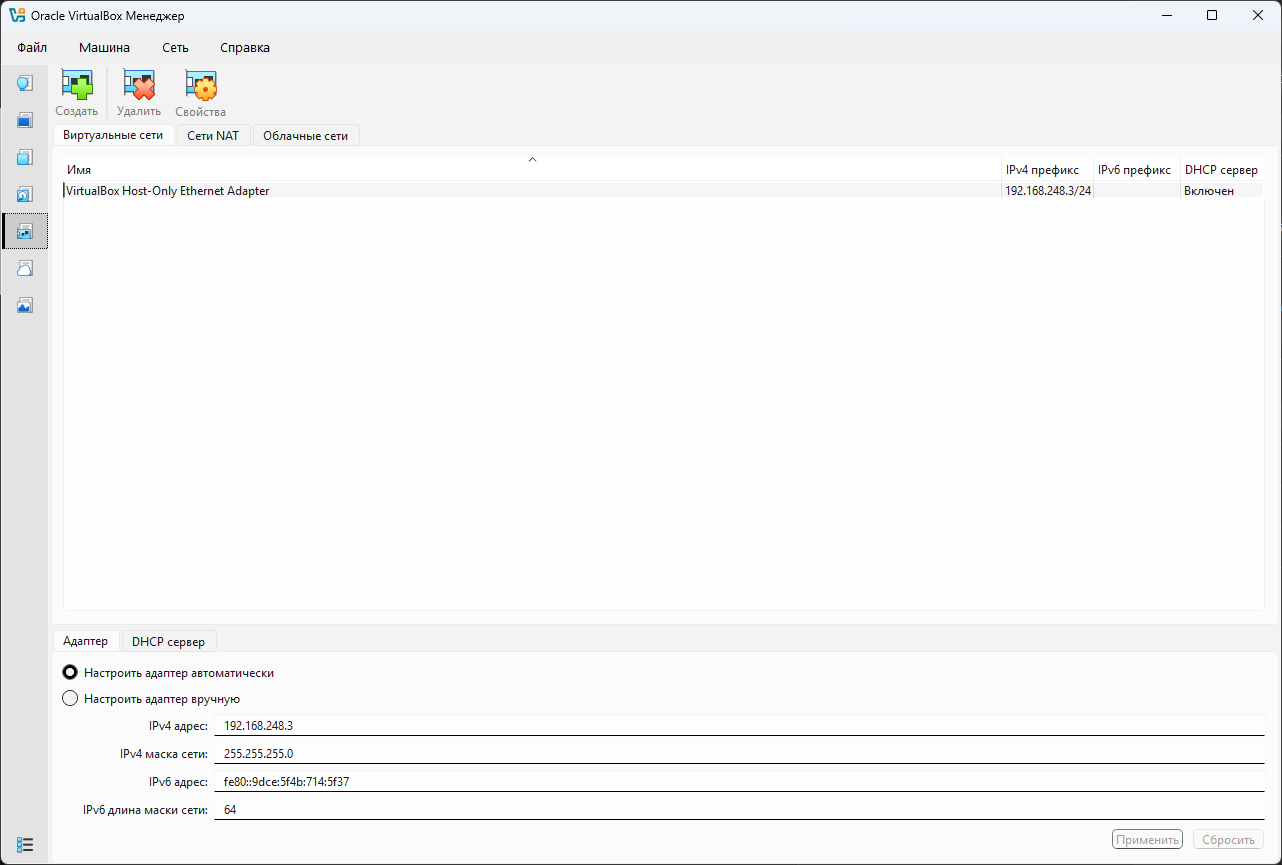Switch to the Облачные сети tab
Viewport: 1282px width, 865px height.
[x=305, y=135]
